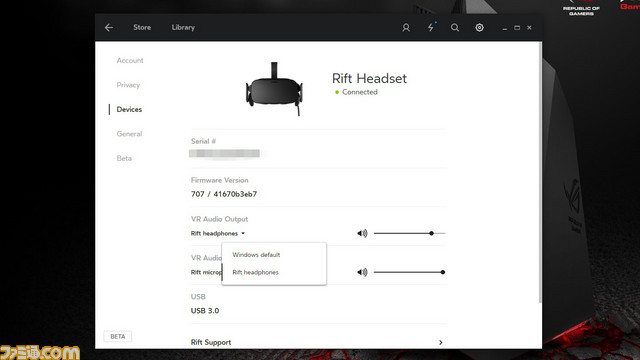The width and height of the screenshot is (640, 360).
Task: Select General in the settings sidebar
Action: coord(129,134)
